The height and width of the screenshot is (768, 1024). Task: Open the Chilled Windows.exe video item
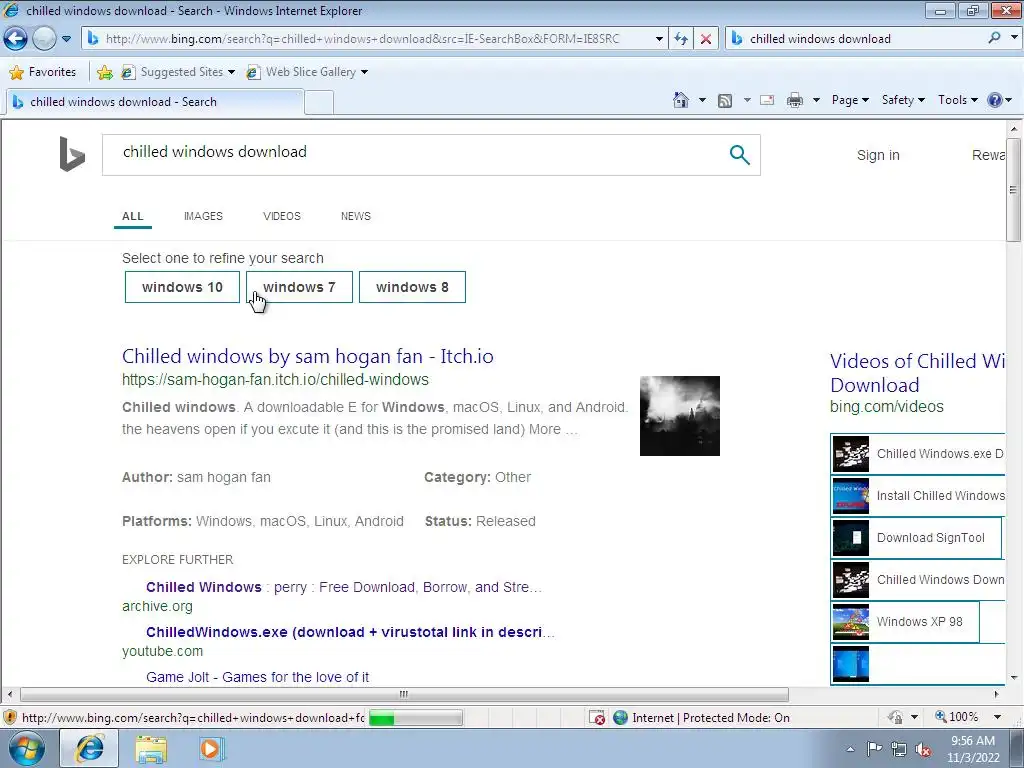point(918,454)
